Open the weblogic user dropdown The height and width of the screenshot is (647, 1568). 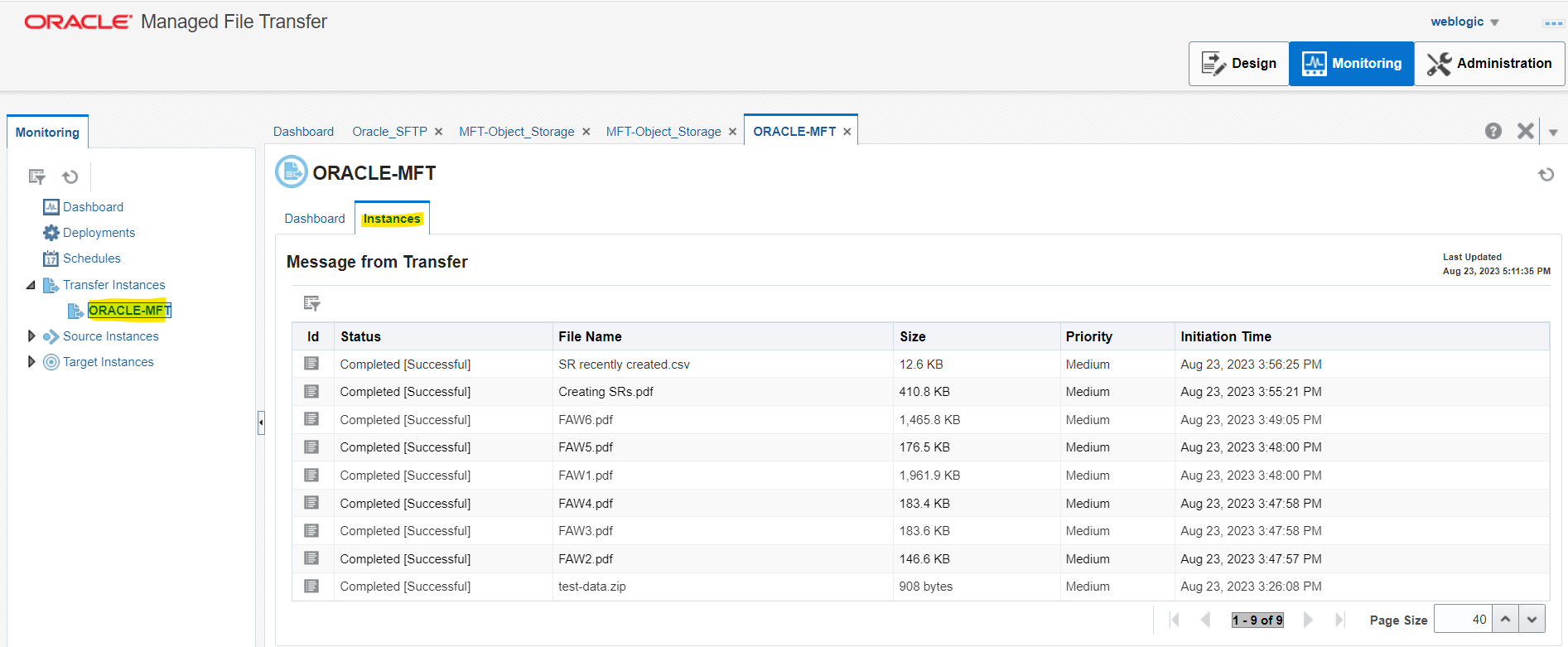pyautogui.click(x=1464, y=22)
